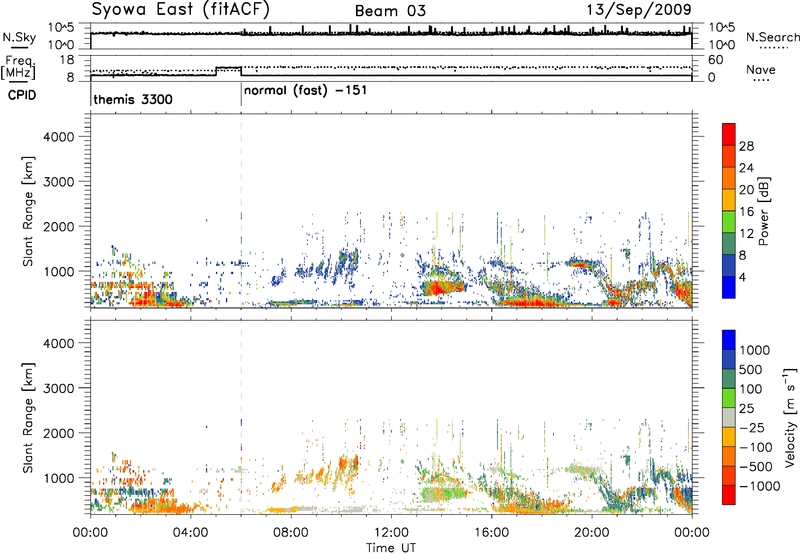The width and height of the screenshot is (800, 554).
Task: Click the 'N.Sky' legend label
Action: coord(19,37)
